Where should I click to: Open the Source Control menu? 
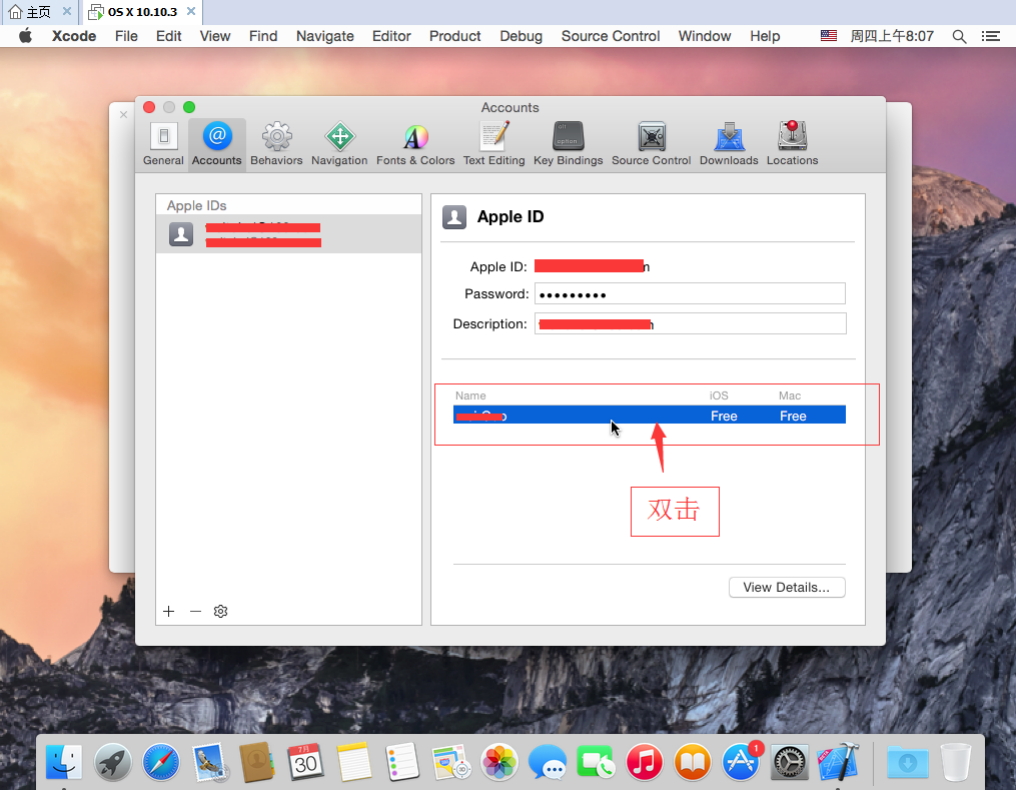(x=610, y=36)
